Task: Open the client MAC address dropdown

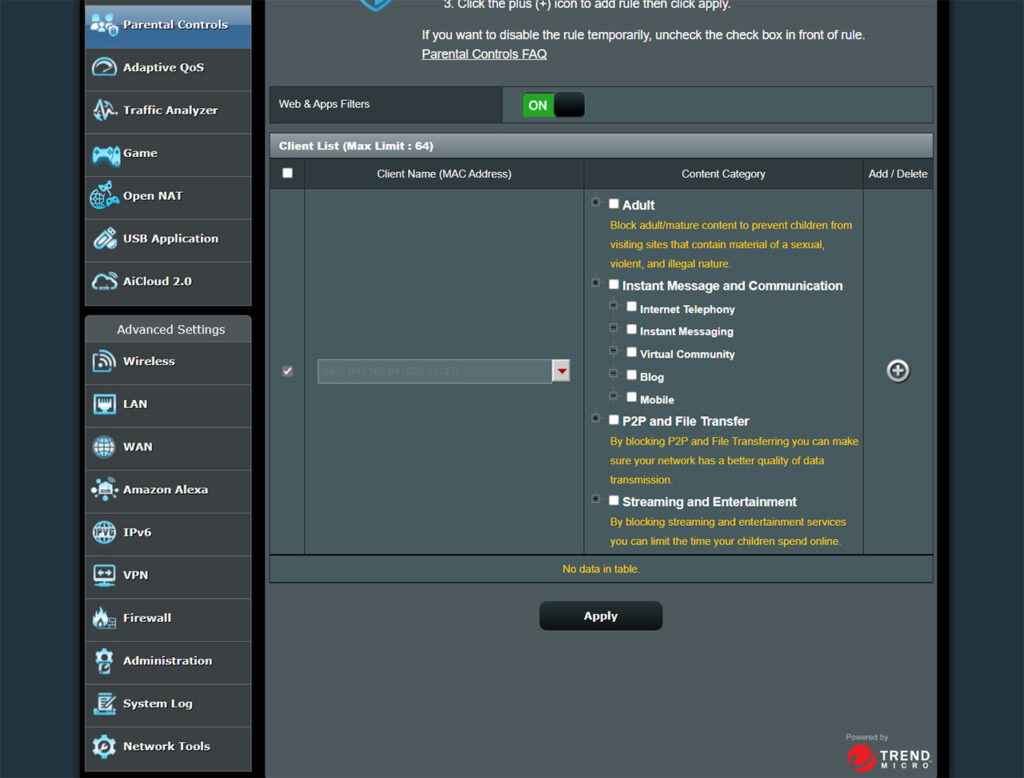Action: [x=561, y=370]
